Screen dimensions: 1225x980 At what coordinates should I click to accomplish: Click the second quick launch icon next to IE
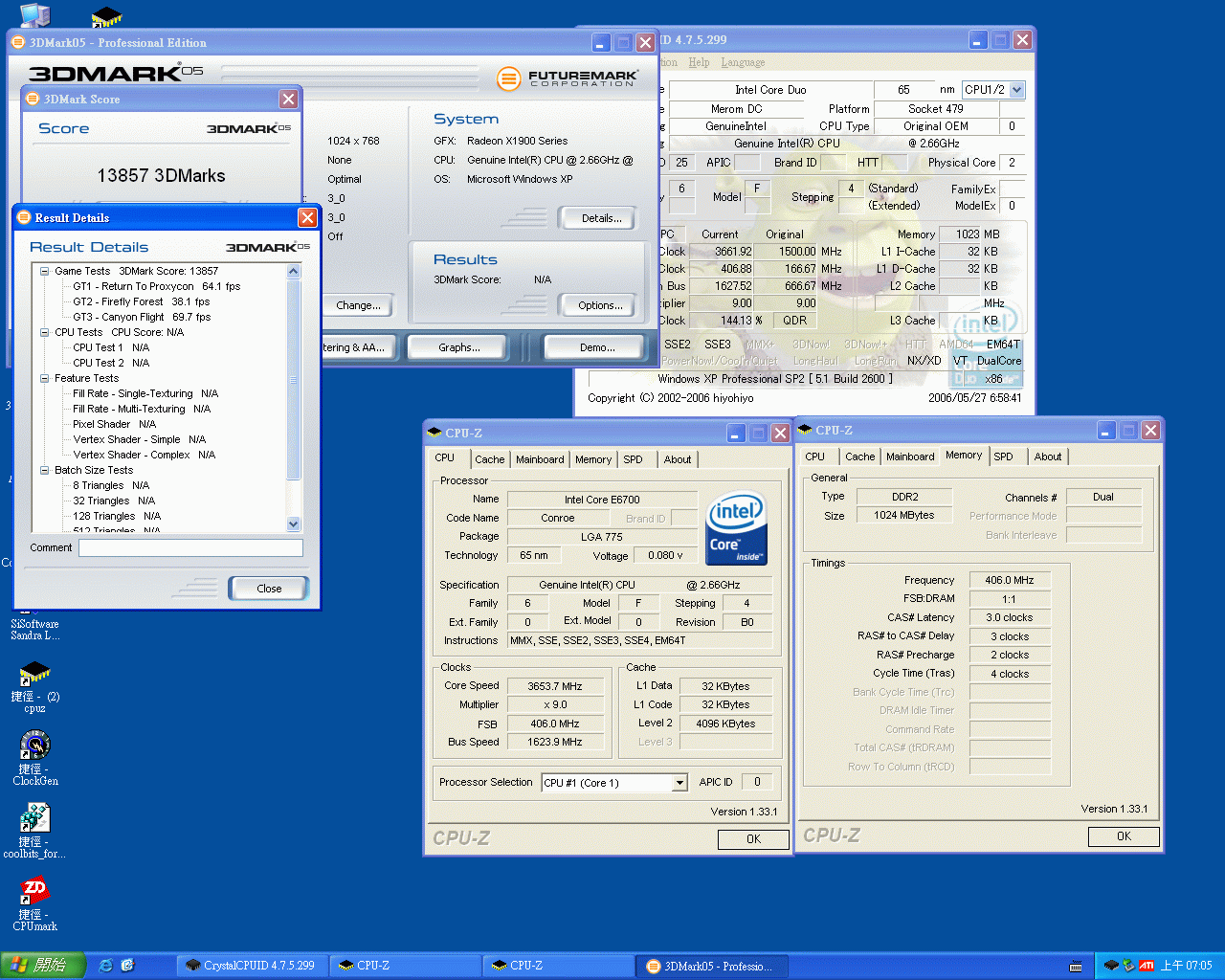click(128, 966)
